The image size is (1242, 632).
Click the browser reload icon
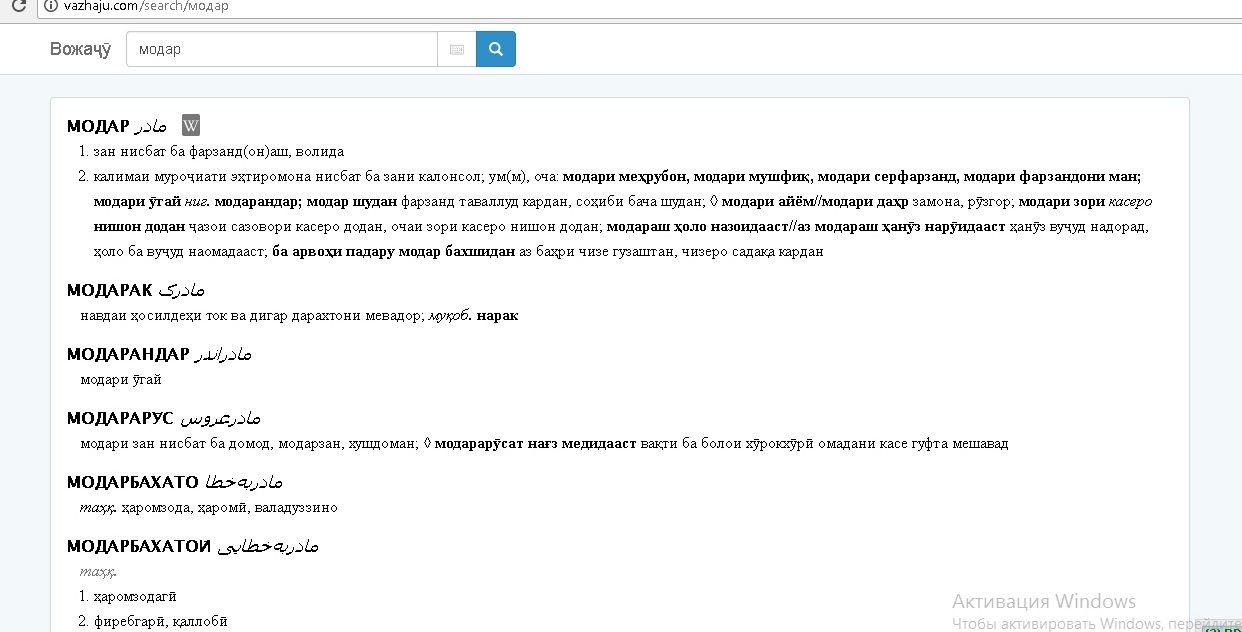(x=18, y=6)
